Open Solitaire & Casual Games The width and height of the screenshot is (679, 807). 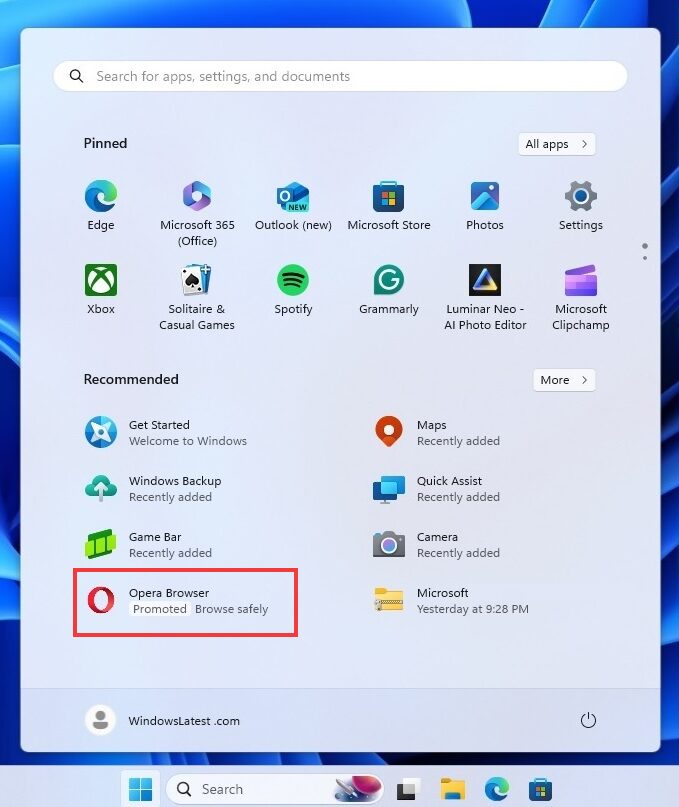point(197,297)
